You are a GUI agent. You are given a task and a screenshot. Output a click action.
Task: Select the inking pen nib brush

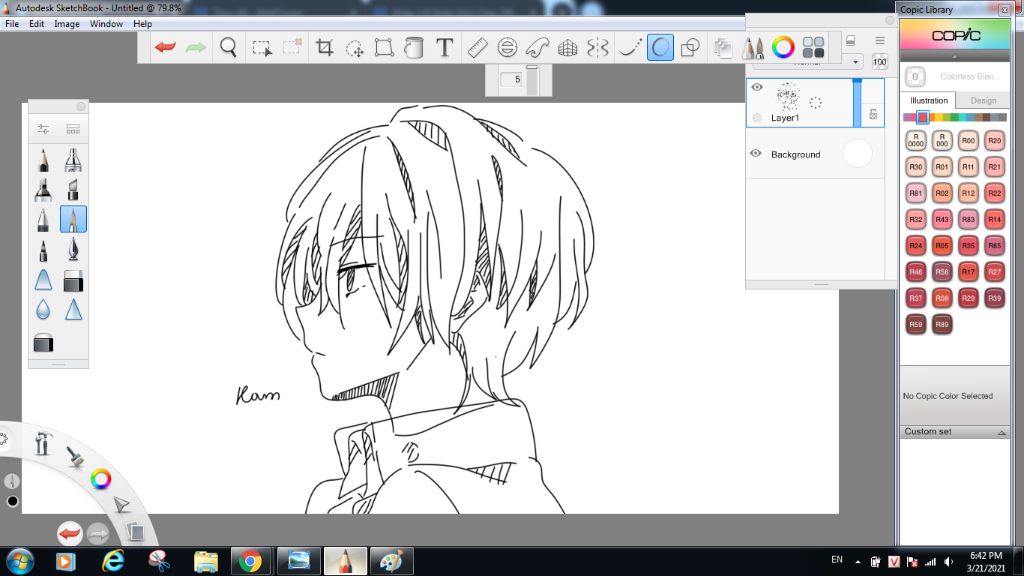pyautogui.click(x=73, y=249)
